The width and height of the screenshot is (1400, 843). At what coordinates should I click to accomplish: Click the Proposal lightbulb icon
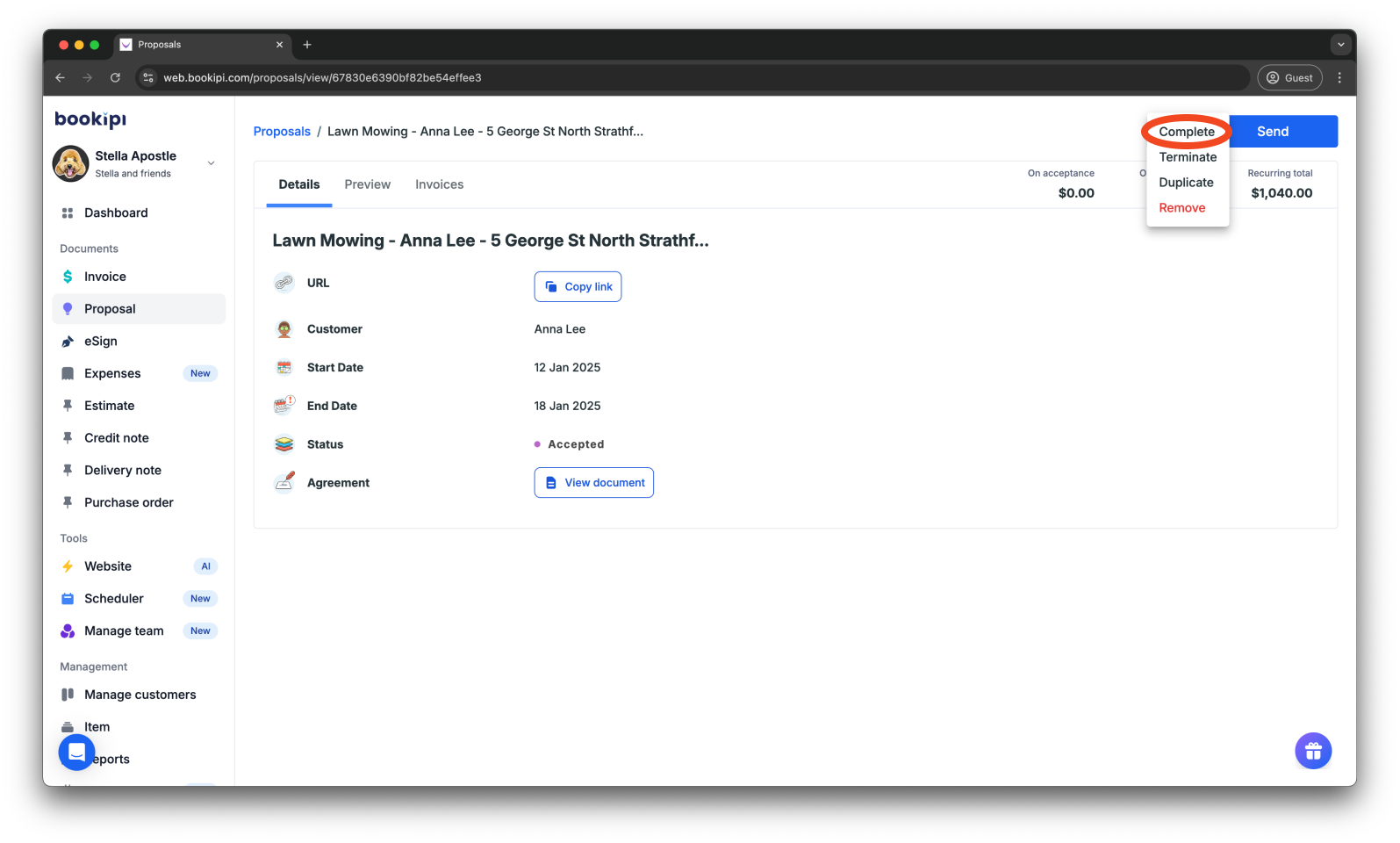[68, 309]
